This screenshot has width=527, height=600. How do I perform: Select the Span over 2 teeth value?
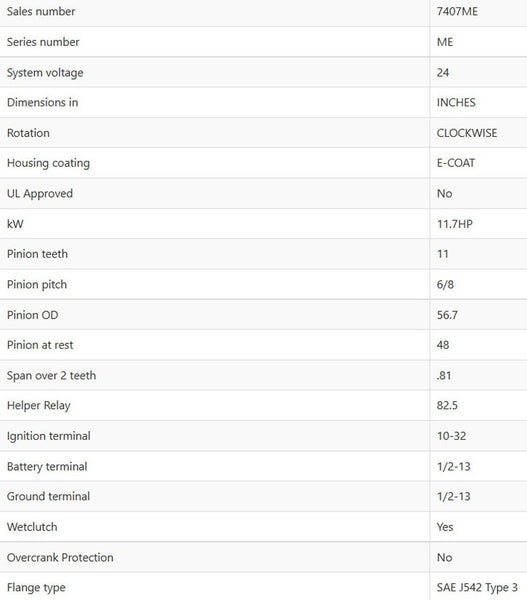[x=444, y=375]
